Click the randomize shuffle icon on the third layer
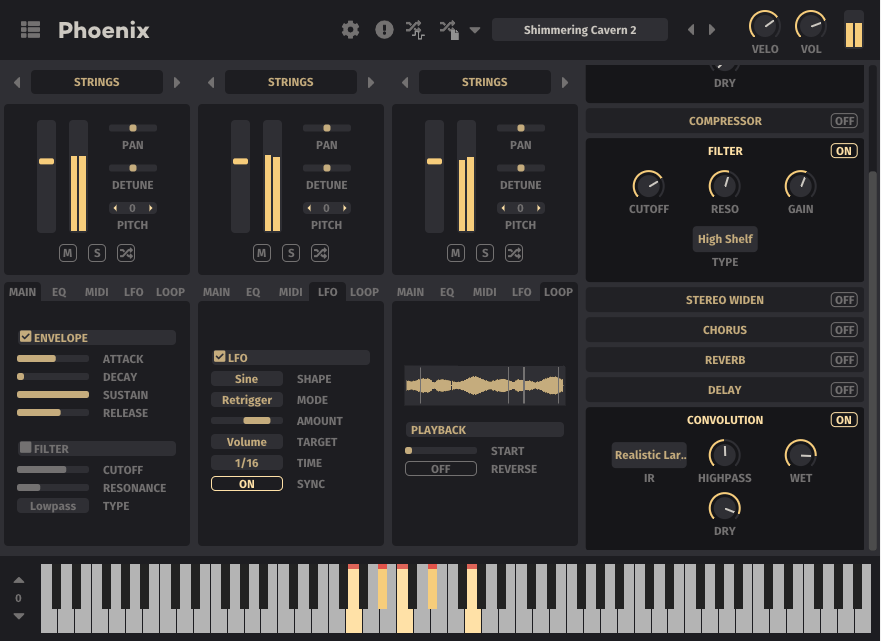The height and width of the screenshot is (641, 881). 514,253
